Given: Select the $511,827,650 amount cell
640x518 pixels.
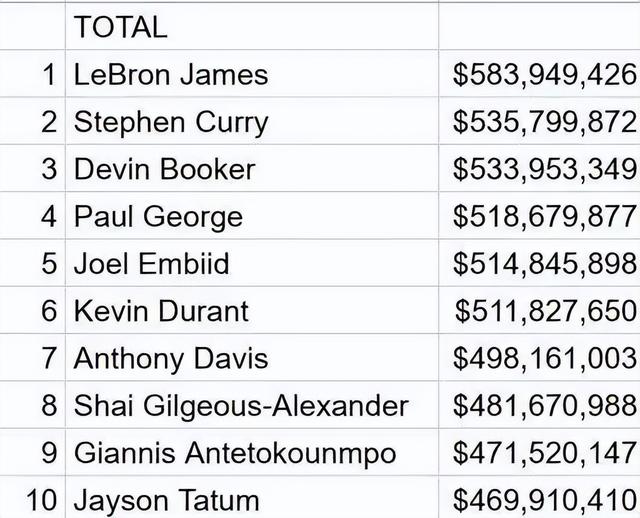Looking at the screenshot, I should pyautogui.click(x=540, y=310).
